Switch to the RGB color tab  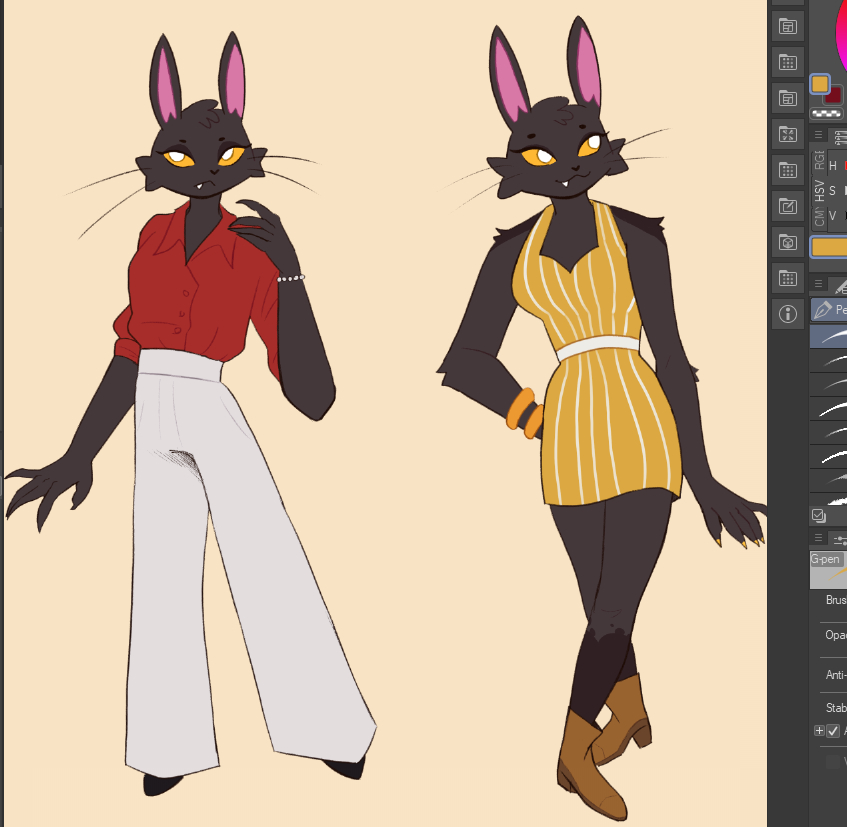coord(819,160)
